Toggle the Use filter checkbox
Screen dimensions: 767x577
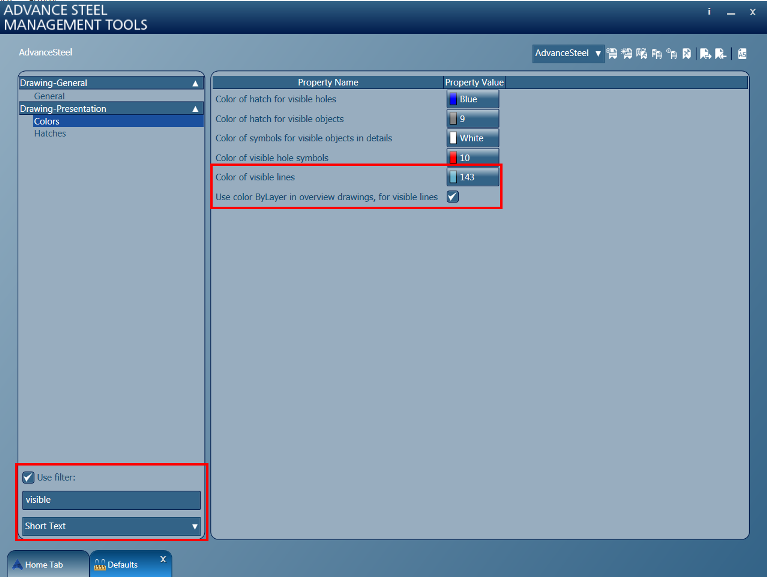click(28, 477)
